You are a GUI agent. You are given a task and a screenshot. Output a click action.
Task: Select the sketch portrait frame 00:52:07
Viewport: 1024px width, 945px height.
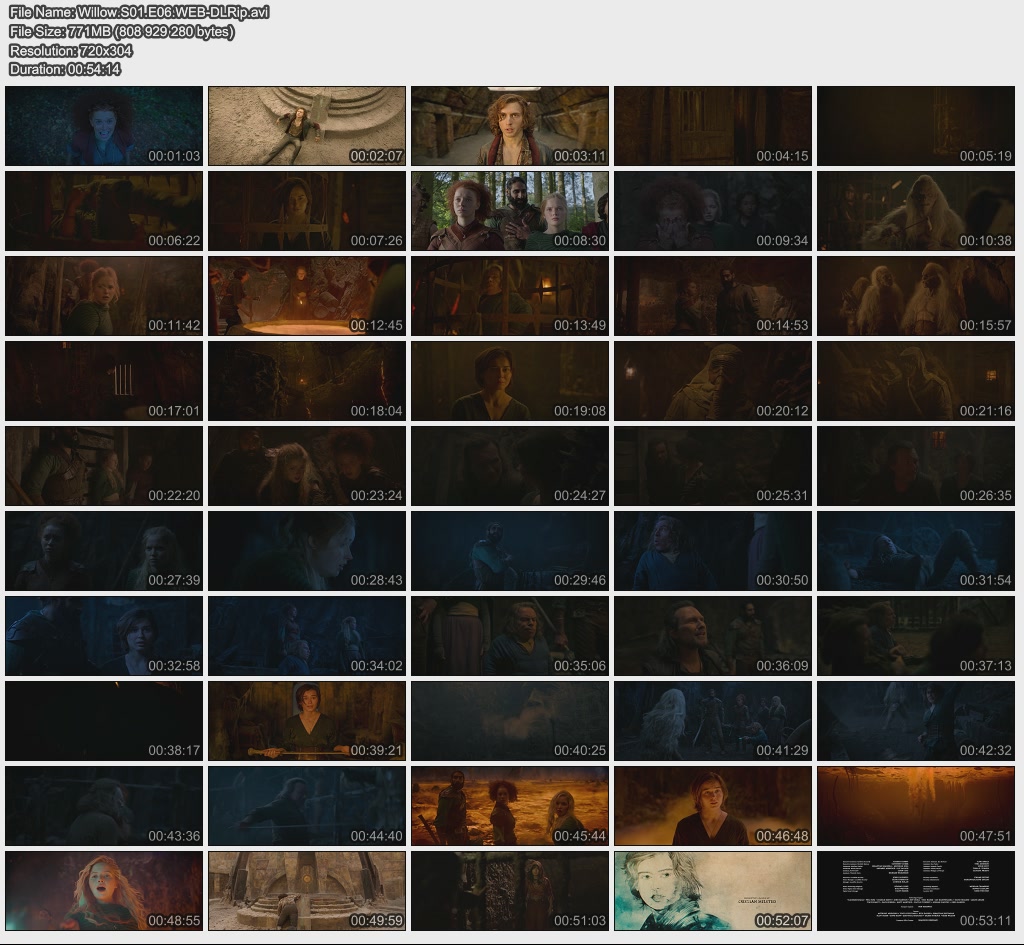713,891
